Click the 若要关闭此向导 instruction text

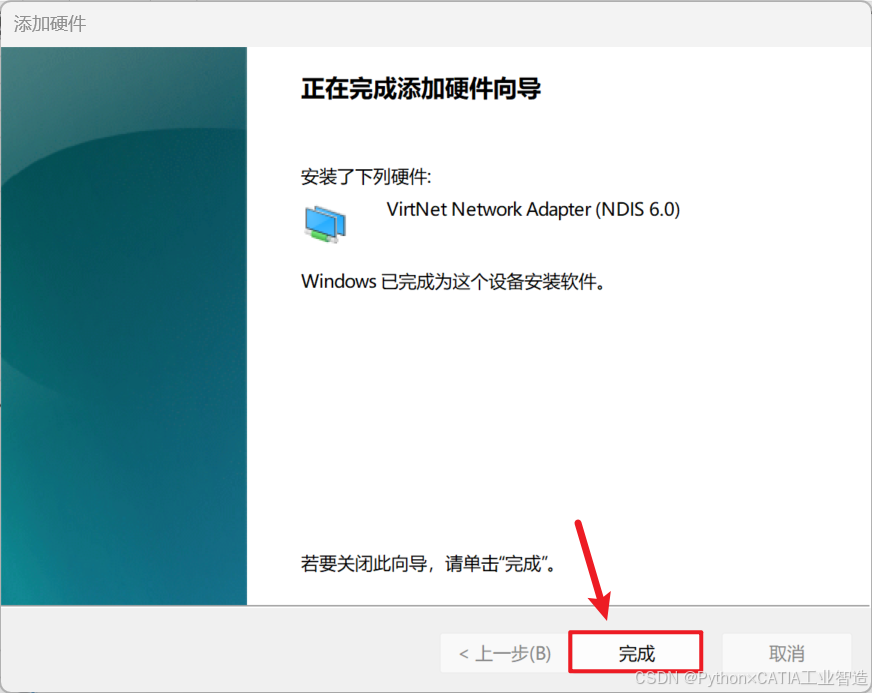coord(428,563)
